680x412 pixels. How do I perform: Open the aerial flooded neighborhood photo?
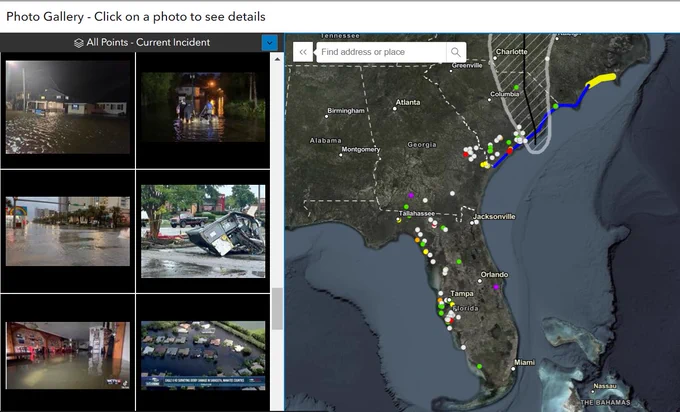203,355
